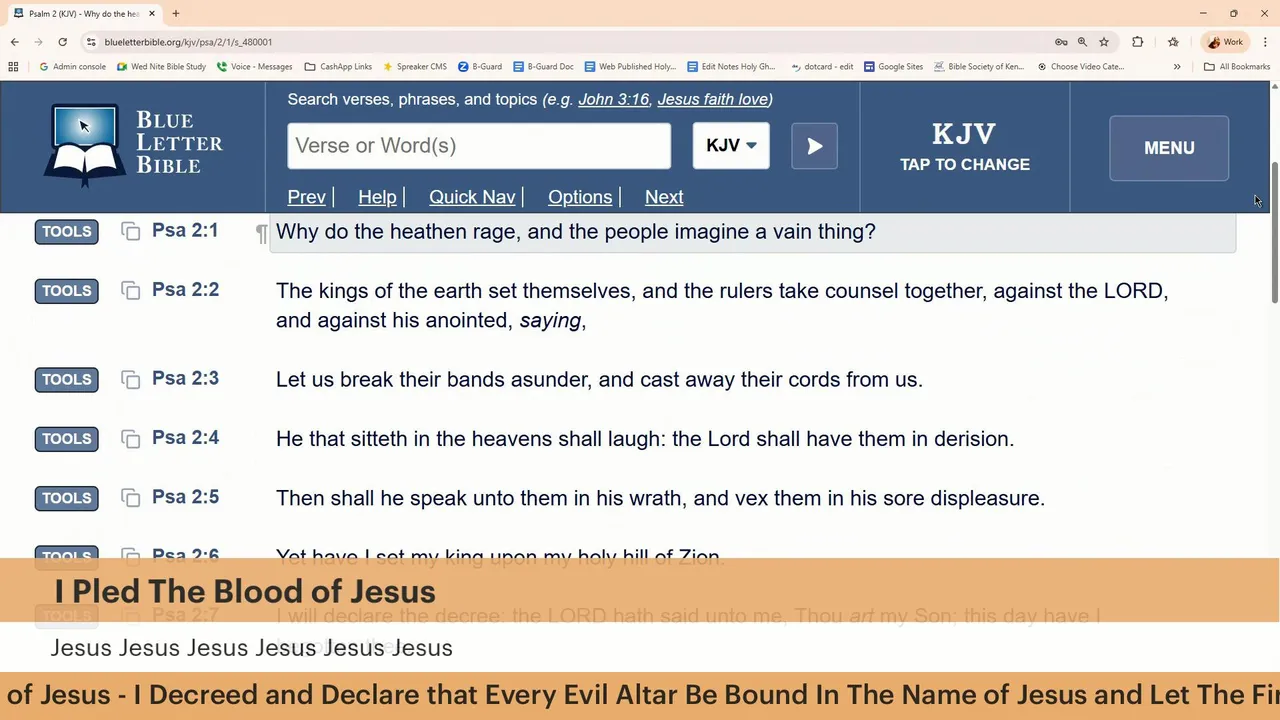
Task: Go to the Next chapter link
Action: point(664,197)
